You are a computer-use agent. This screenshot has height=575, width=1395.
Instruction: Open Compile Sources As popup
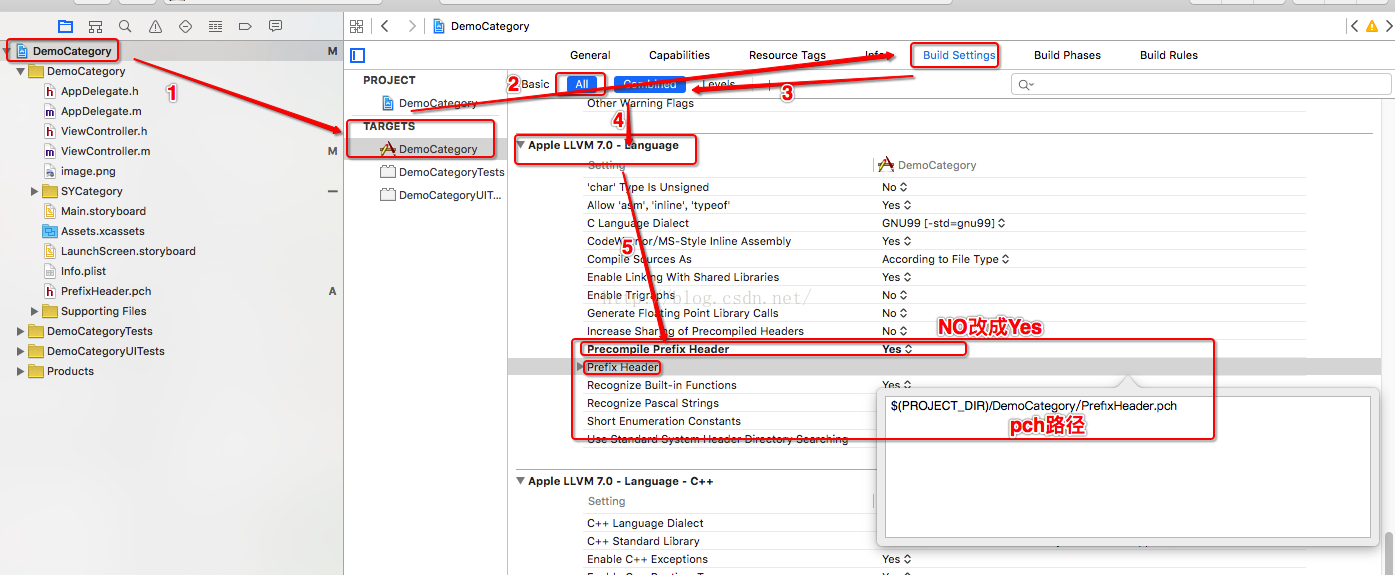coord(946,259)
